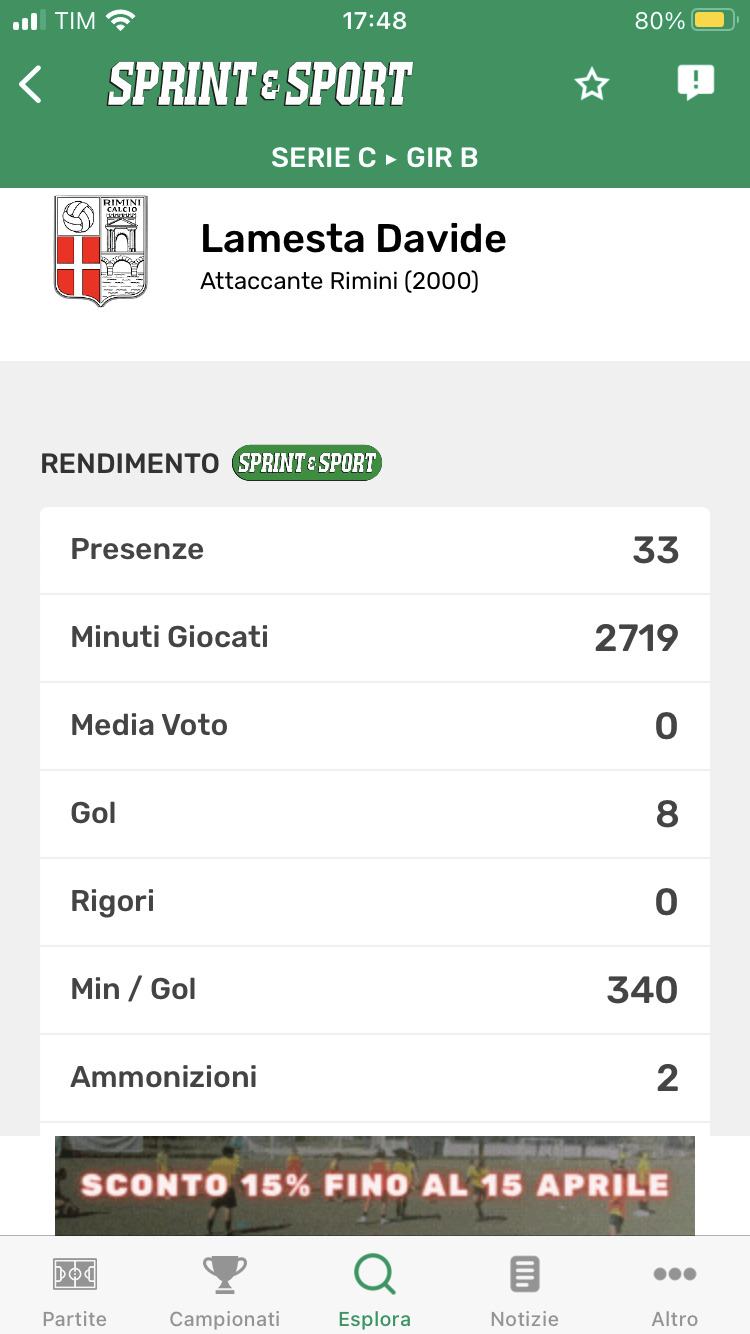Add player to favorites with star icon
Viewport: 750px width, 1334px height.
[x=592, y=85]
